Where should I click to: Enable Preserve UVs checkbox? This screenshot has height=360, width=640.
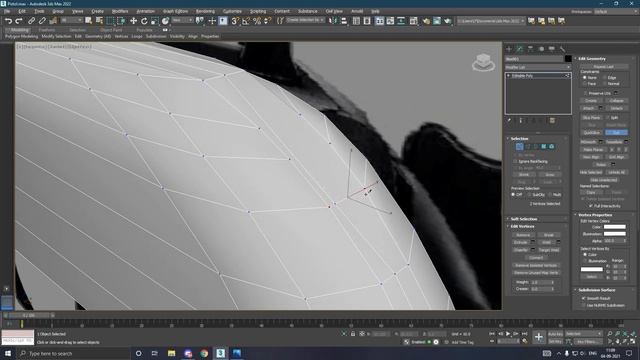(x=585, y=93)
